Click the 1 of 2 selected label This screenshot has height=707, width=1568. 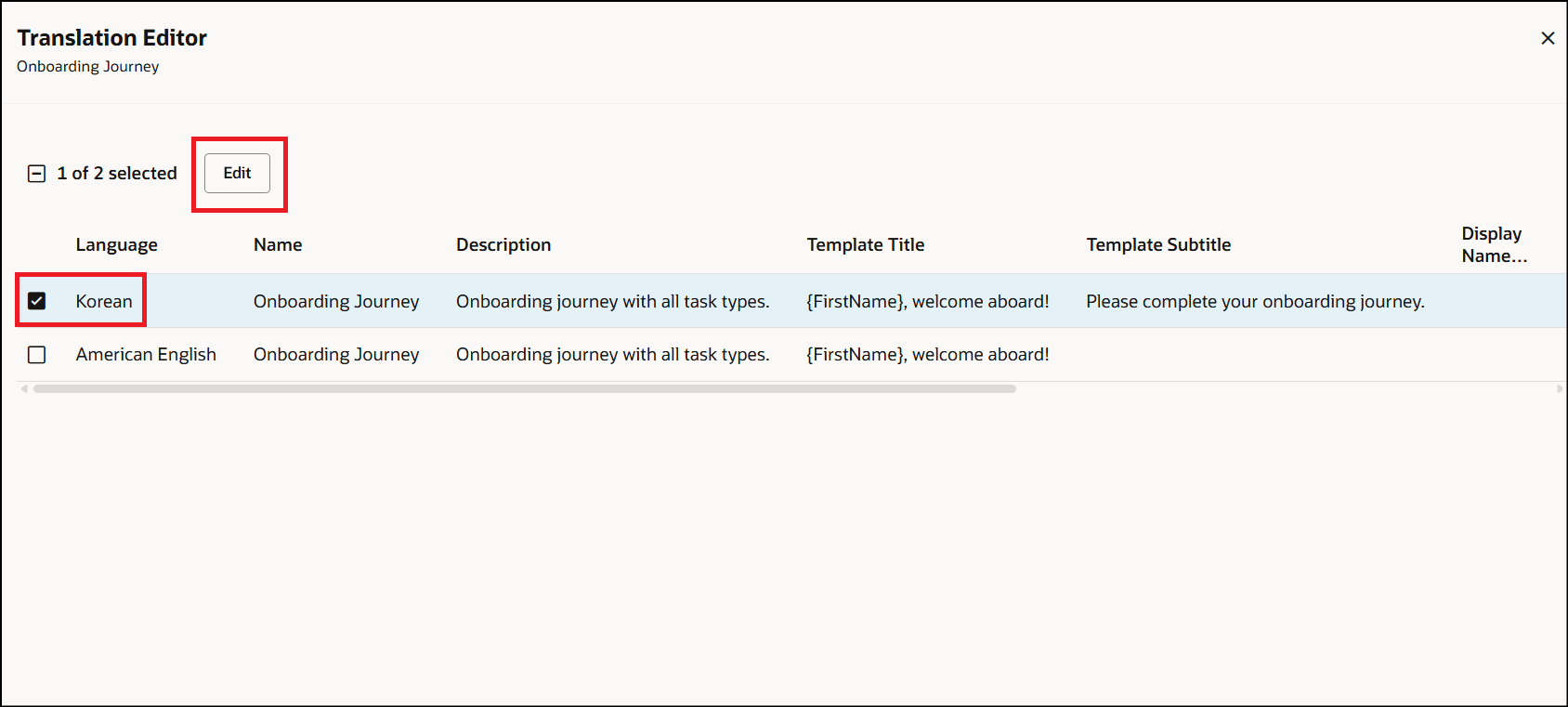[118, 173]
